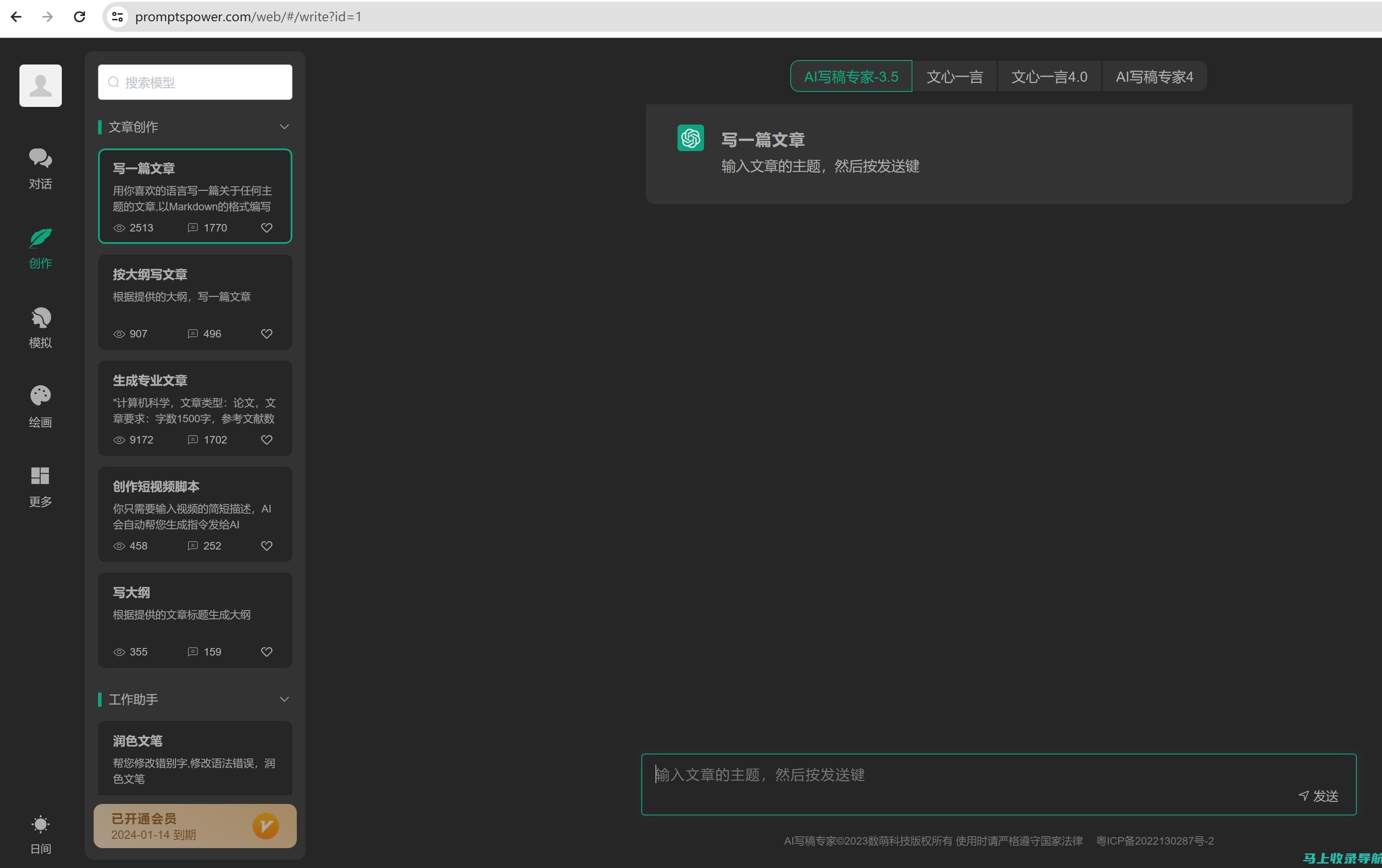Focus the article topic input box
Image resolution: width=1382 pixels, height=868 pixels.
point(999,784)
